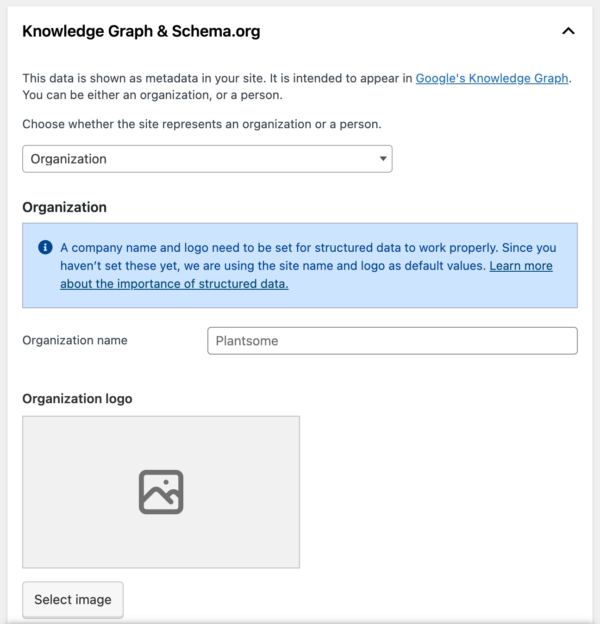Click the 'You can be either an organization' sentence

pos(152,95)
